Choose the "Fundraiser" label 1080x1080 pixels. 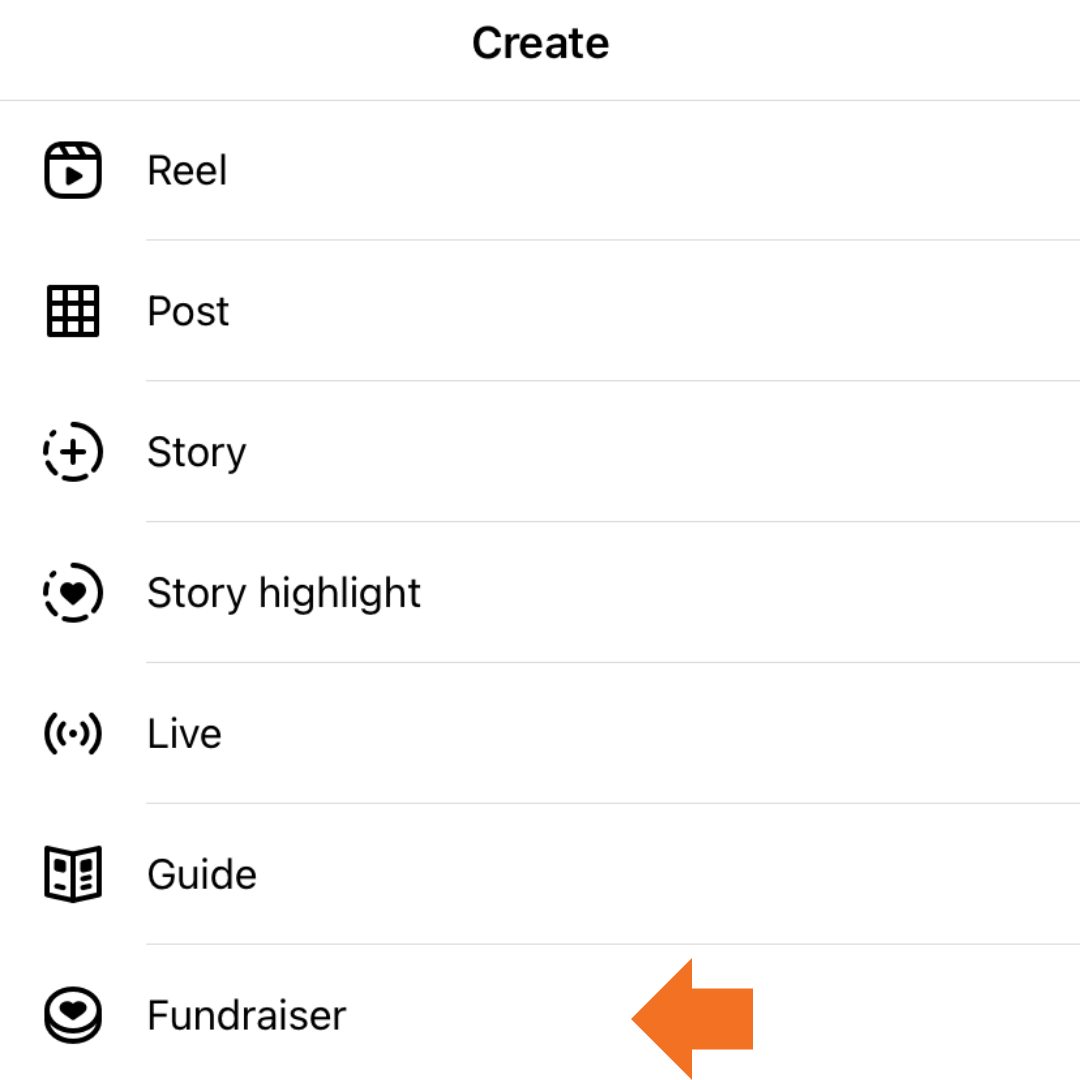tap(246, 1015)
